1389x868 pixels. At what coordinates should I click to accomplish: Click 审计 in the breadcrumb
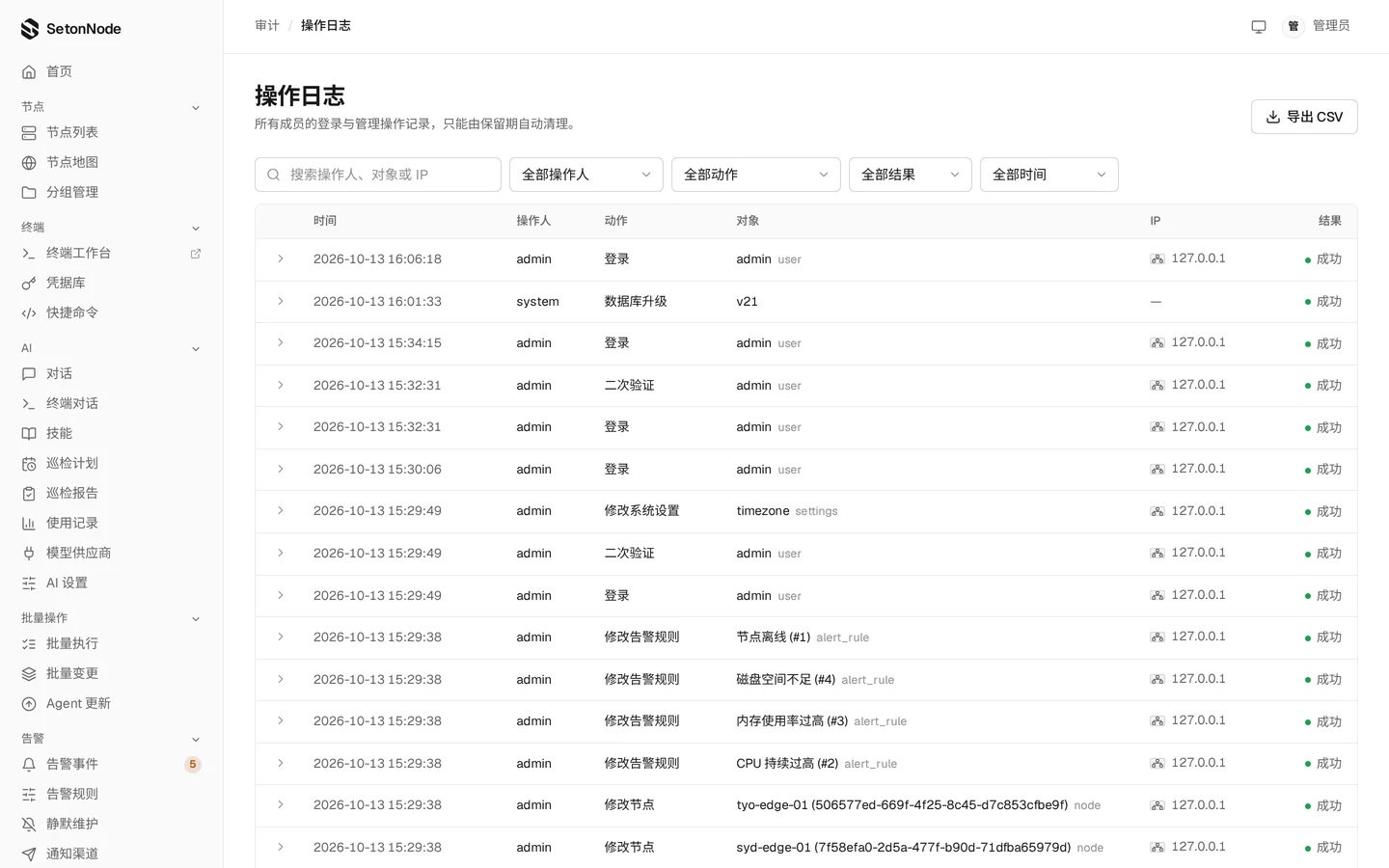pyautogui.click(x=267, y=26)
